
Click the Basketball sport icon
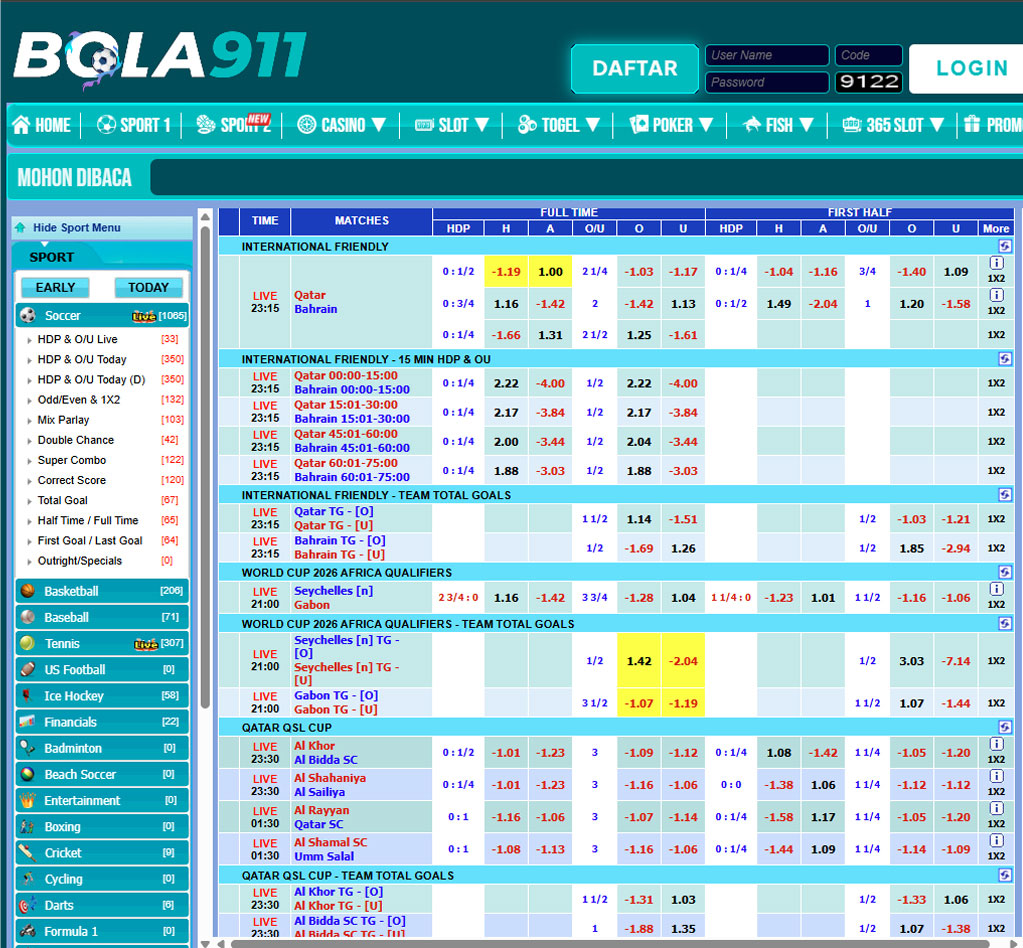[x=27, y=591]
